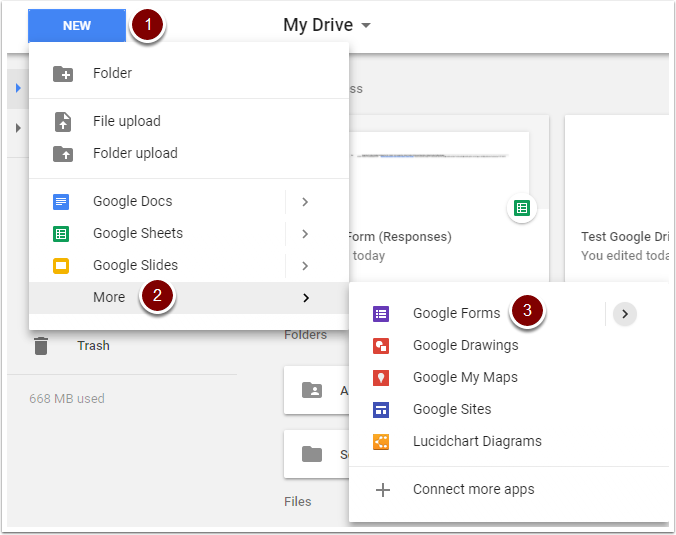Image resolution: width=676 pixels, height=535 pixels.
Task: Click the plus icon for connecting apps
Action: (x=383, y=490)
